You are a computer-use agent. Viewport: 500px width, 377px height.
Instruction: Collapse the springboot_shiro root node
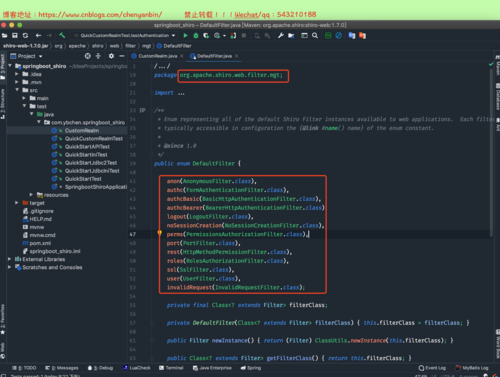pos(10,66)
